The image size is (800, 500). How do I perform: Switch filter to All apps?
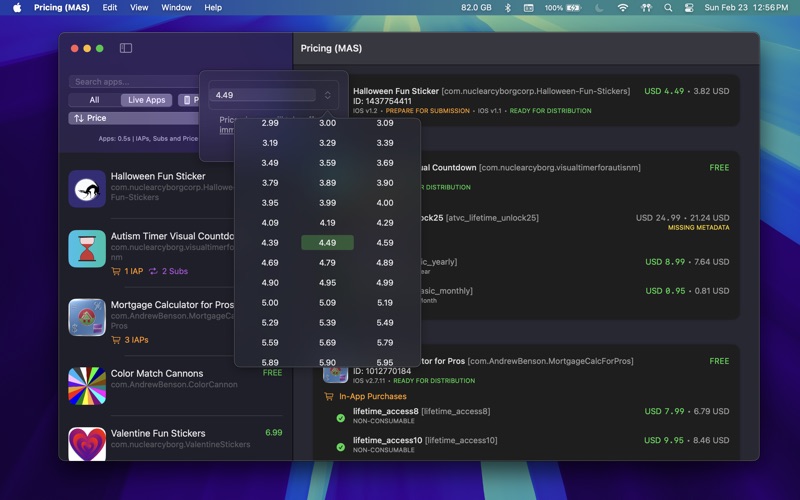click(94, 100)
